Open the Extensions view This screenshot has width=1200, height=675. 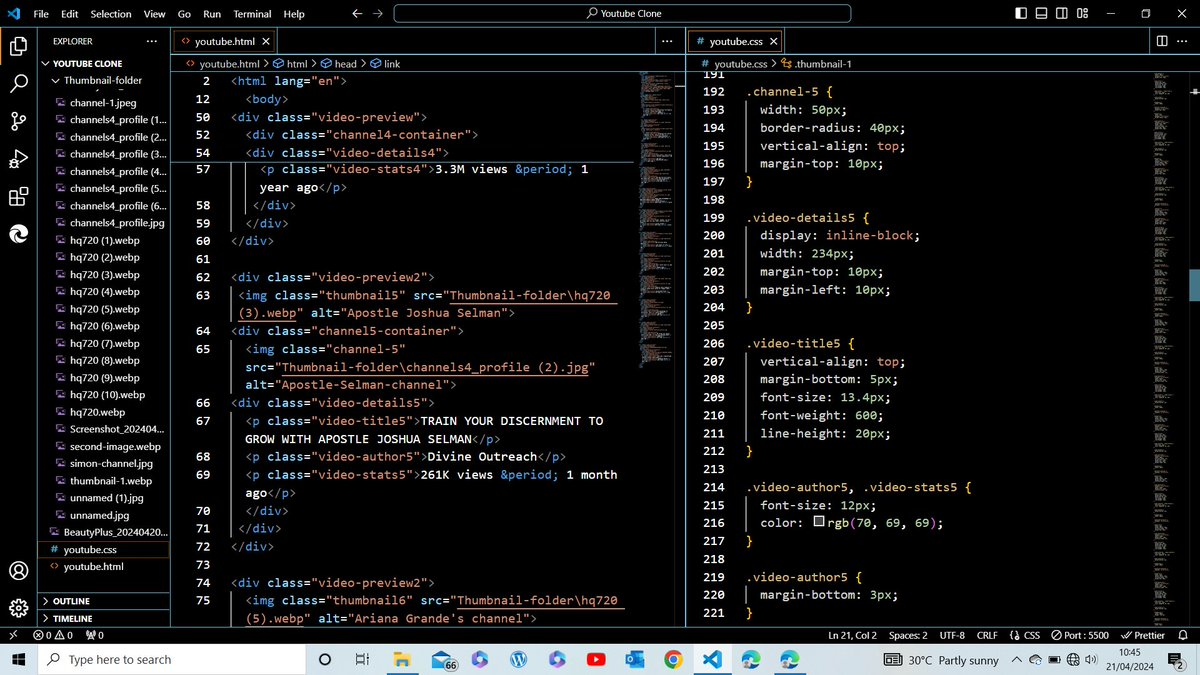(18, 196)
